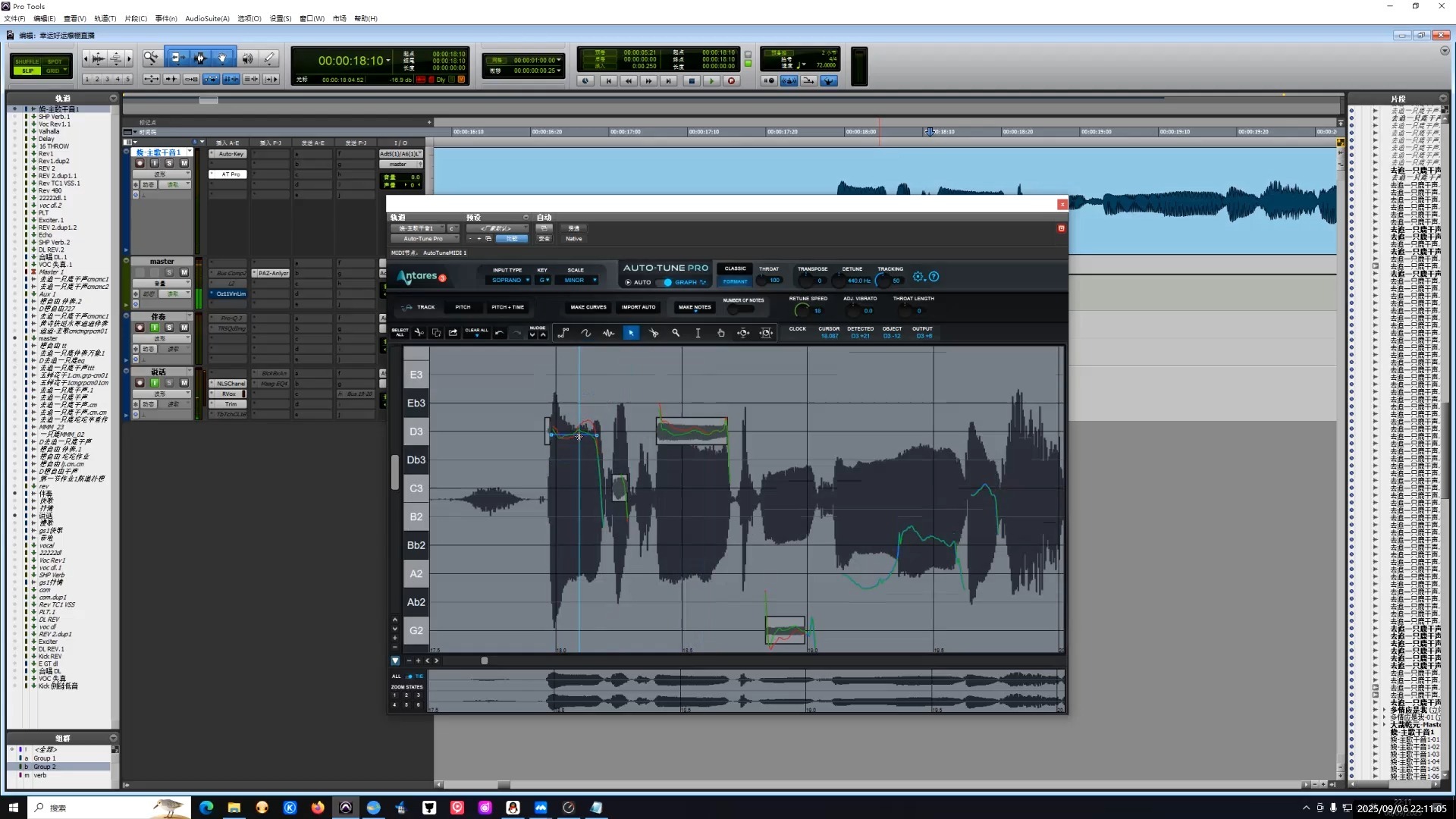Screen dimensions: 1456x819
Task: Click the Auto-Tune copy icon
Action: click(436, 333)
